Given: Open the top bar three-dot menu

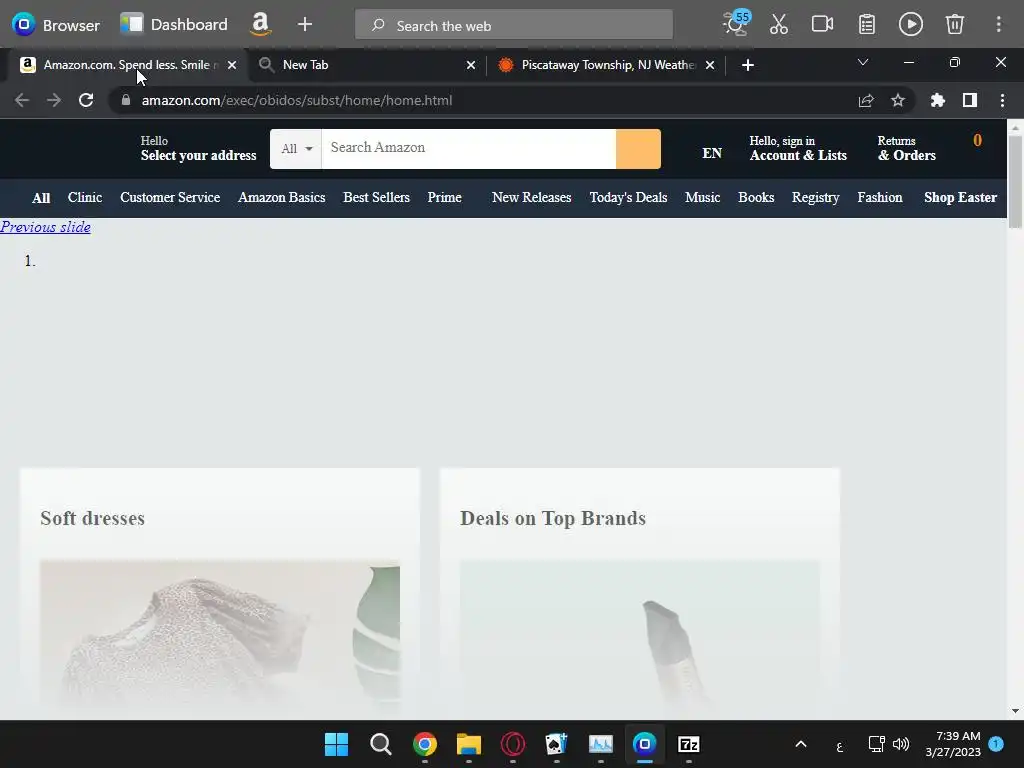Looking at the screenshot, I should tap(999, 25).
